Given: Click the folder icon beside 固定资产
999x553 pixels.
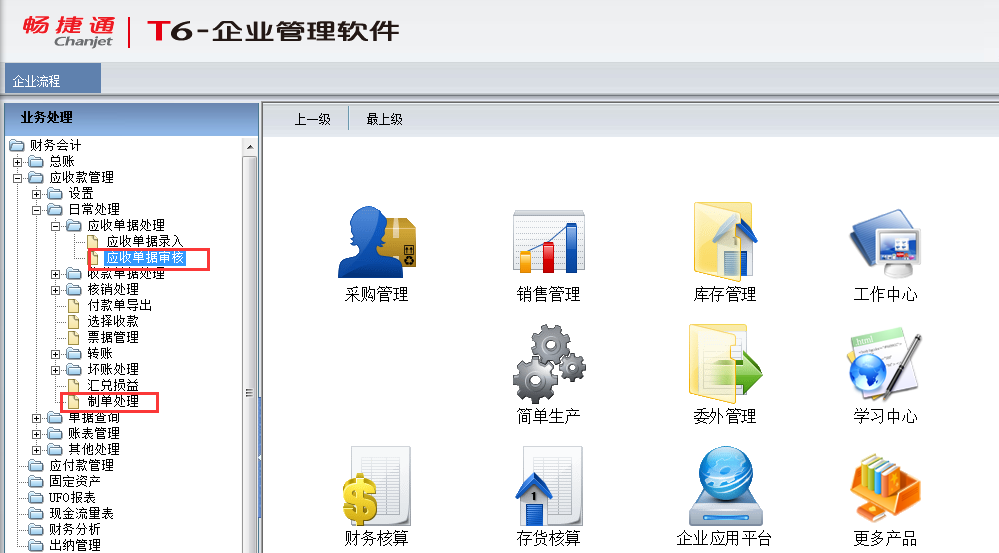Looking at the screenshot, I should 36,481.
